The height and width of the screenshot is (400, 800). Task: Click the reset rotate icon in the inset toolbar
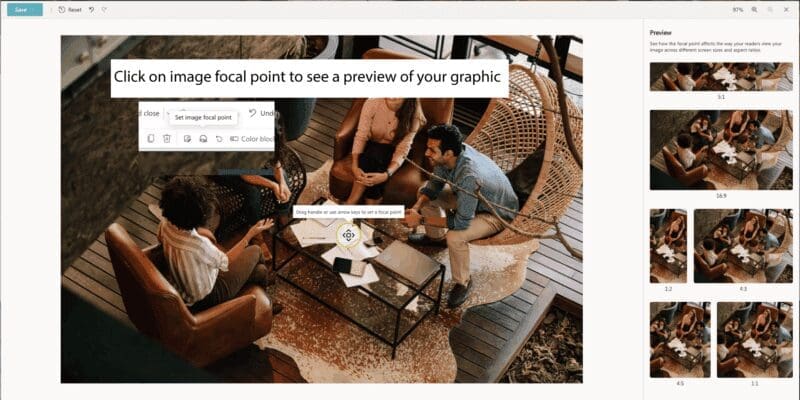coord(219,139)
